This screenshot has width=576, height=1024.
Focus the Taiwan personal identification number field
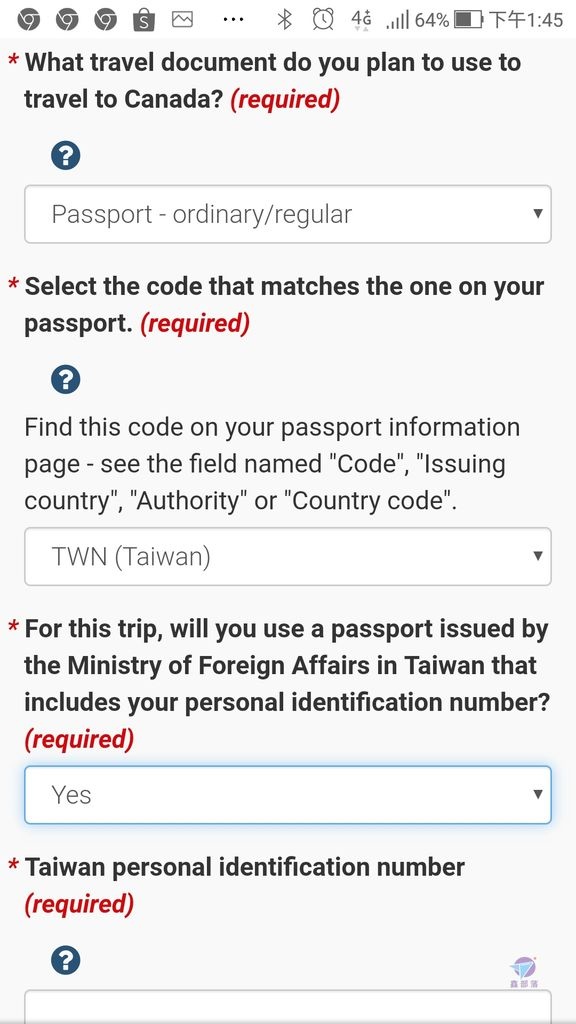288,1007
